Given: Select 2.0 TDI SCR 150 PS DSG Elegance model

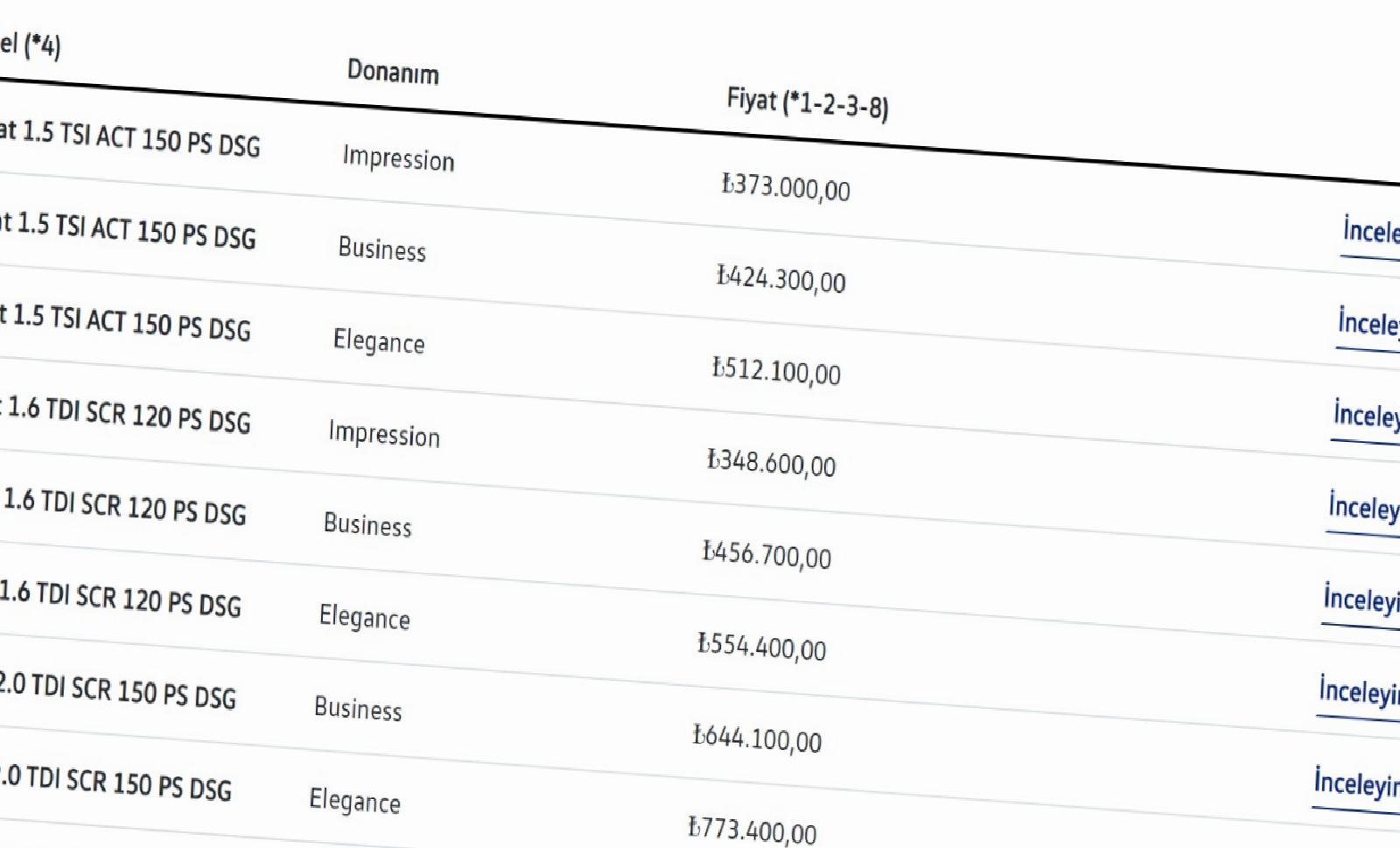Looking at the screenshot, I should point(115,781).
